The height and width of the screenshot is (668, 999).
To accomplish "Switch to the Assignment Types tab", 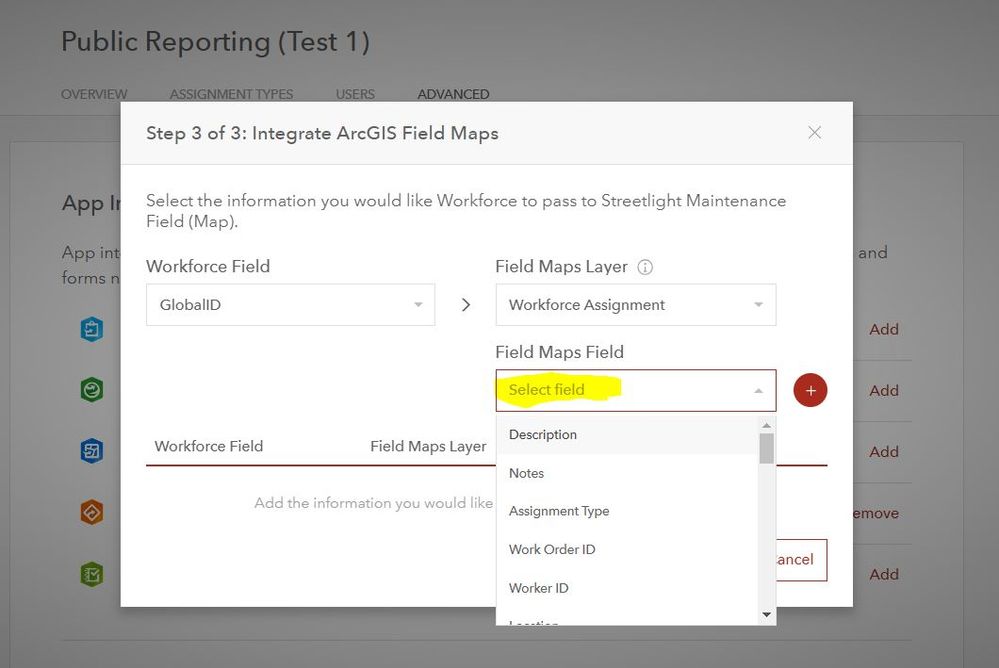I will (x=231, y=94).
